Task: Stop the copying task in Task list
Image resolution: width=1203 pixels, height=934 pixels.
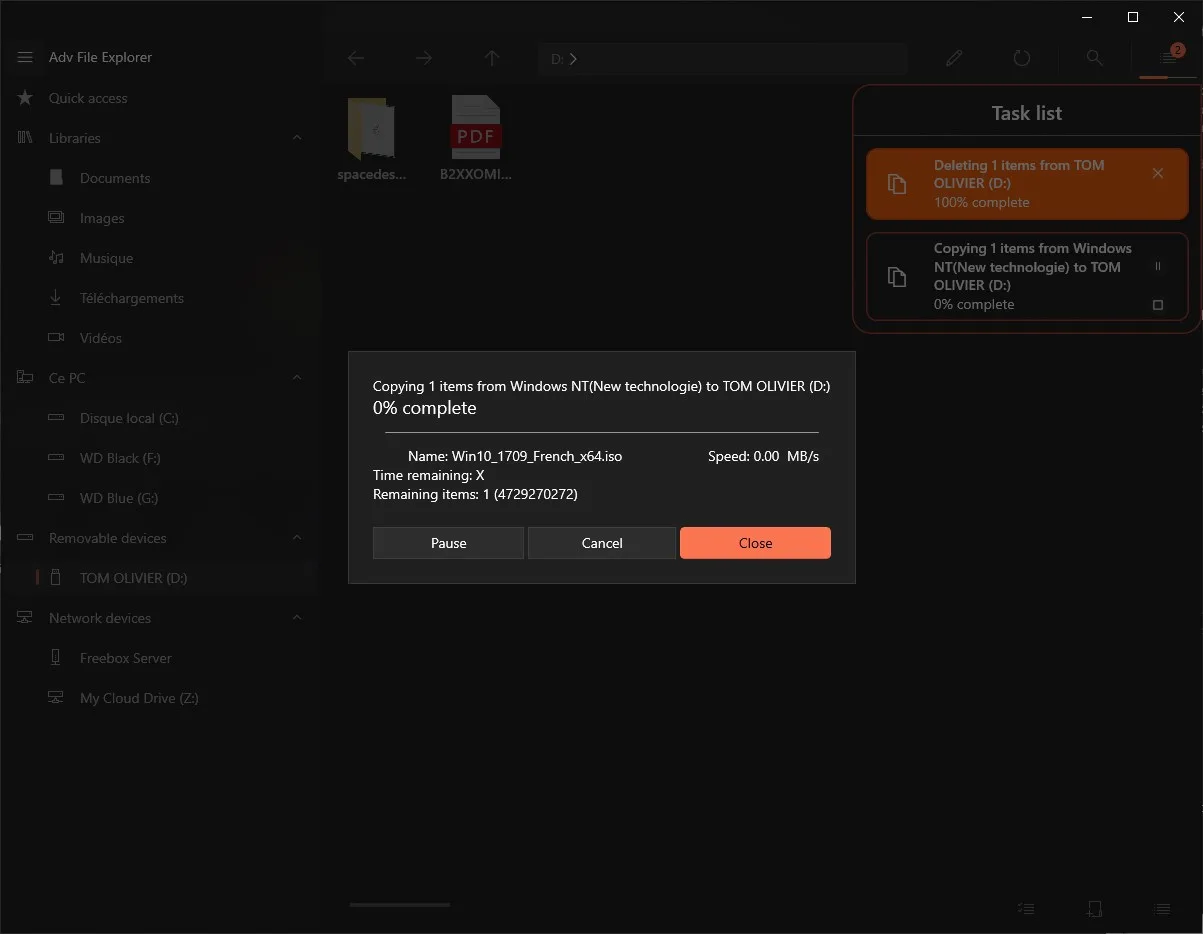Action: coord(1158,304)
